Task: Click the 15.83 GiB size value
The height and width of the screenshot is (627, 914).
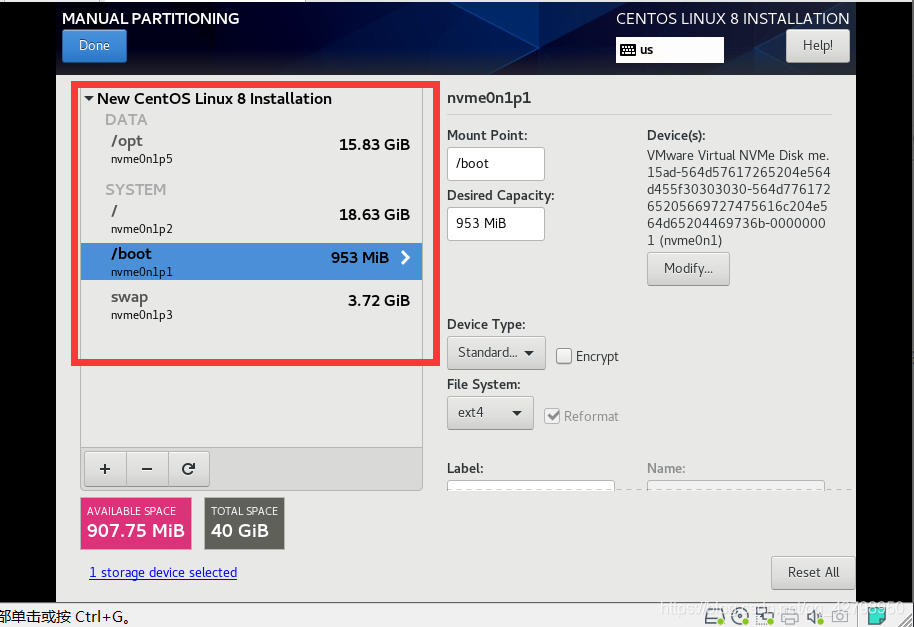Action: pyautogui.click(x=374, y=145)
